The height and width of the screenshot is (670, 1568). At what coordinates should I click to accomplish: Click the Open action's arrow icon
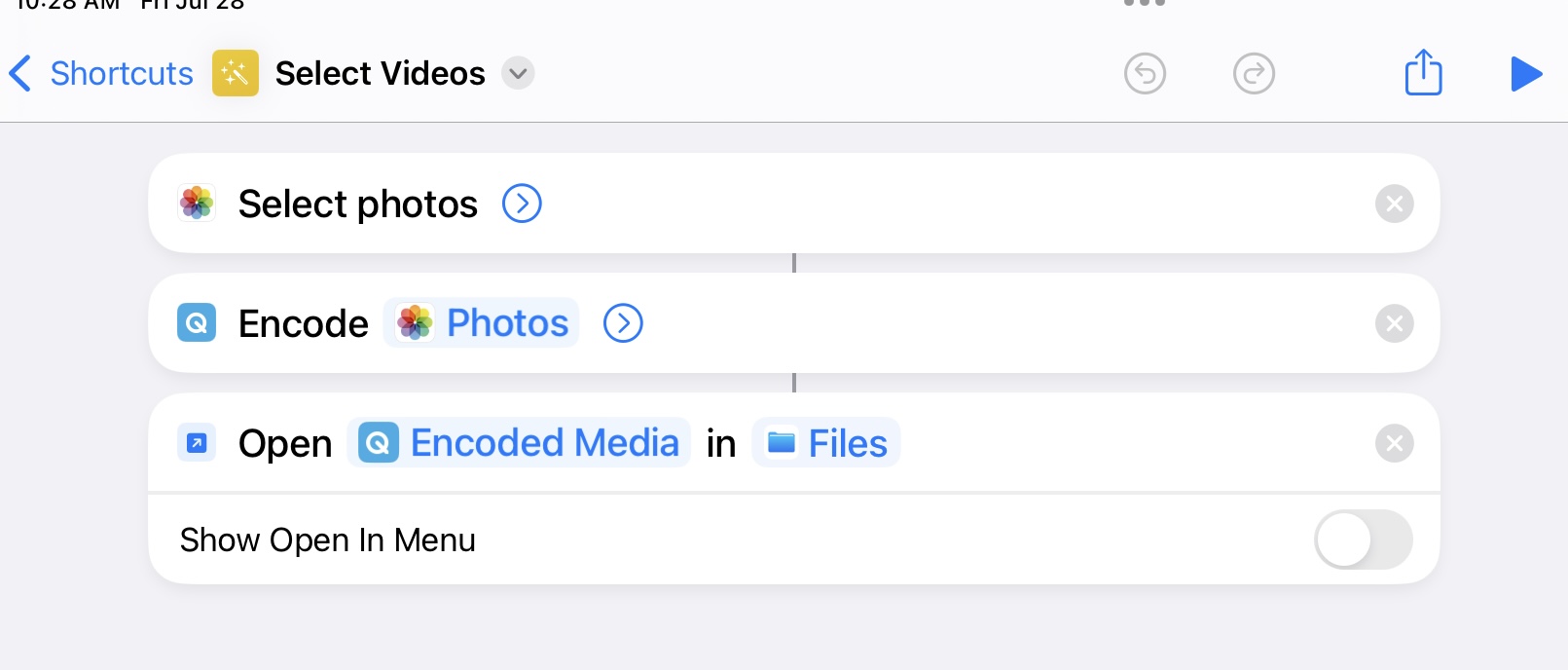197,443
